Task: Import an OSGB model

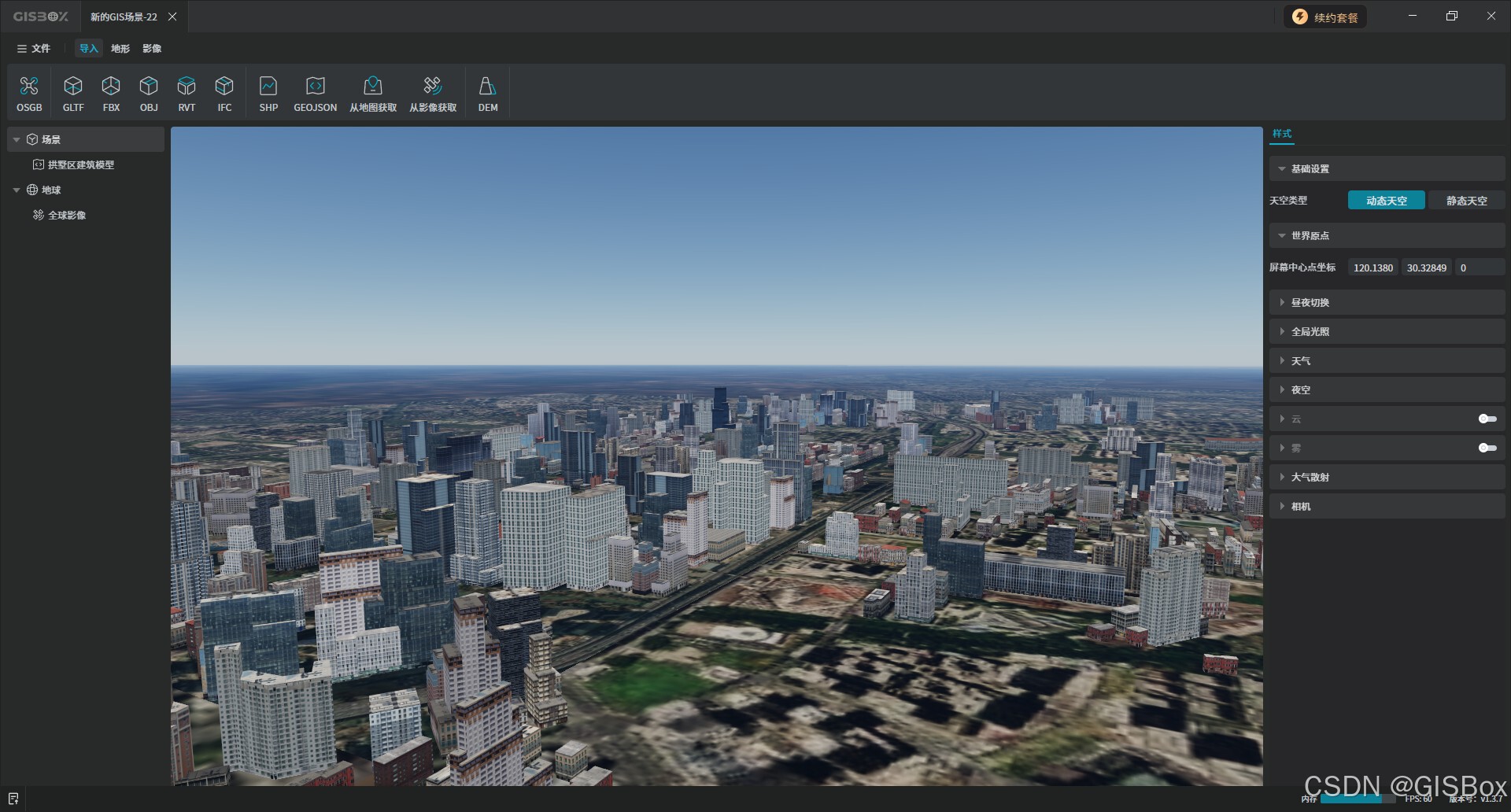Action: tap(29, 94)
